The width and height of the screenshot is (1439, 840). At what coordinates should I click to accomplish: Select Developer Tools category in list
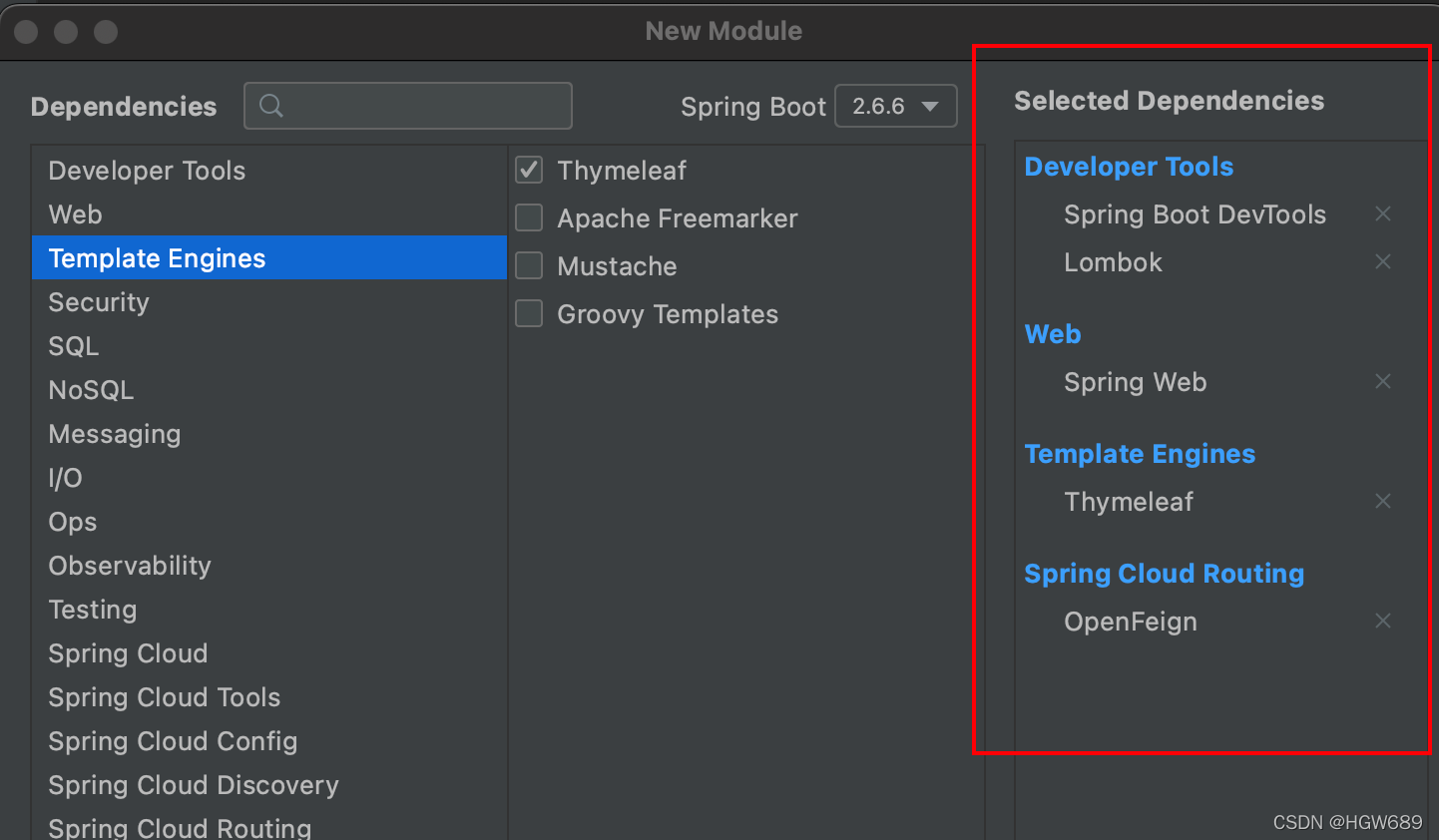coord(269,171)
